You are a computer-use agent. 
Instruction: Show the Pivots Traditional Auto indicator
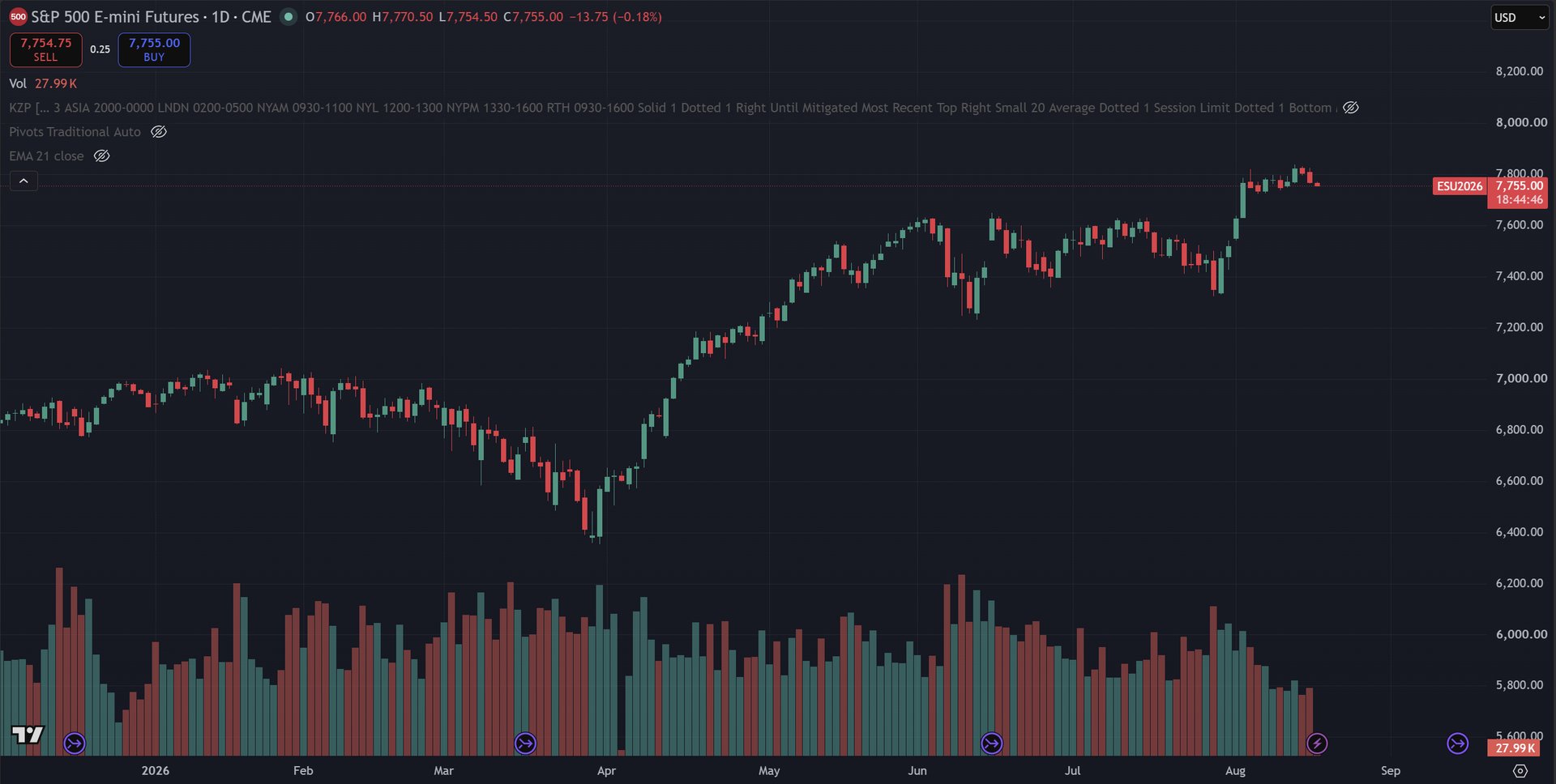tap(159, 132)
